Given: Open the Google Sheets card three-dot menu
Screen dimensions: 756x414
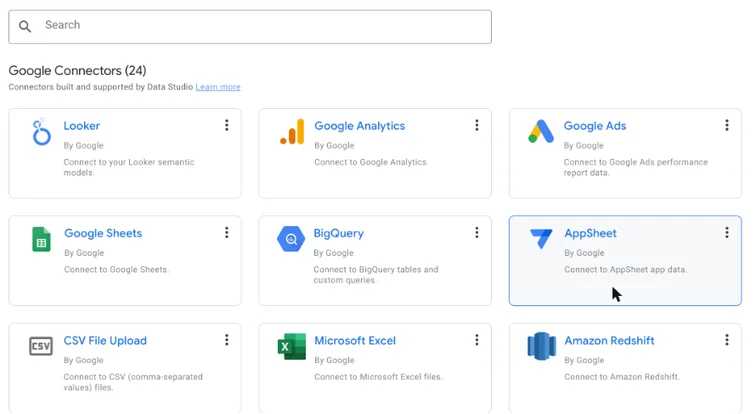Looking at the screenshot, I should tap(227, 233).
